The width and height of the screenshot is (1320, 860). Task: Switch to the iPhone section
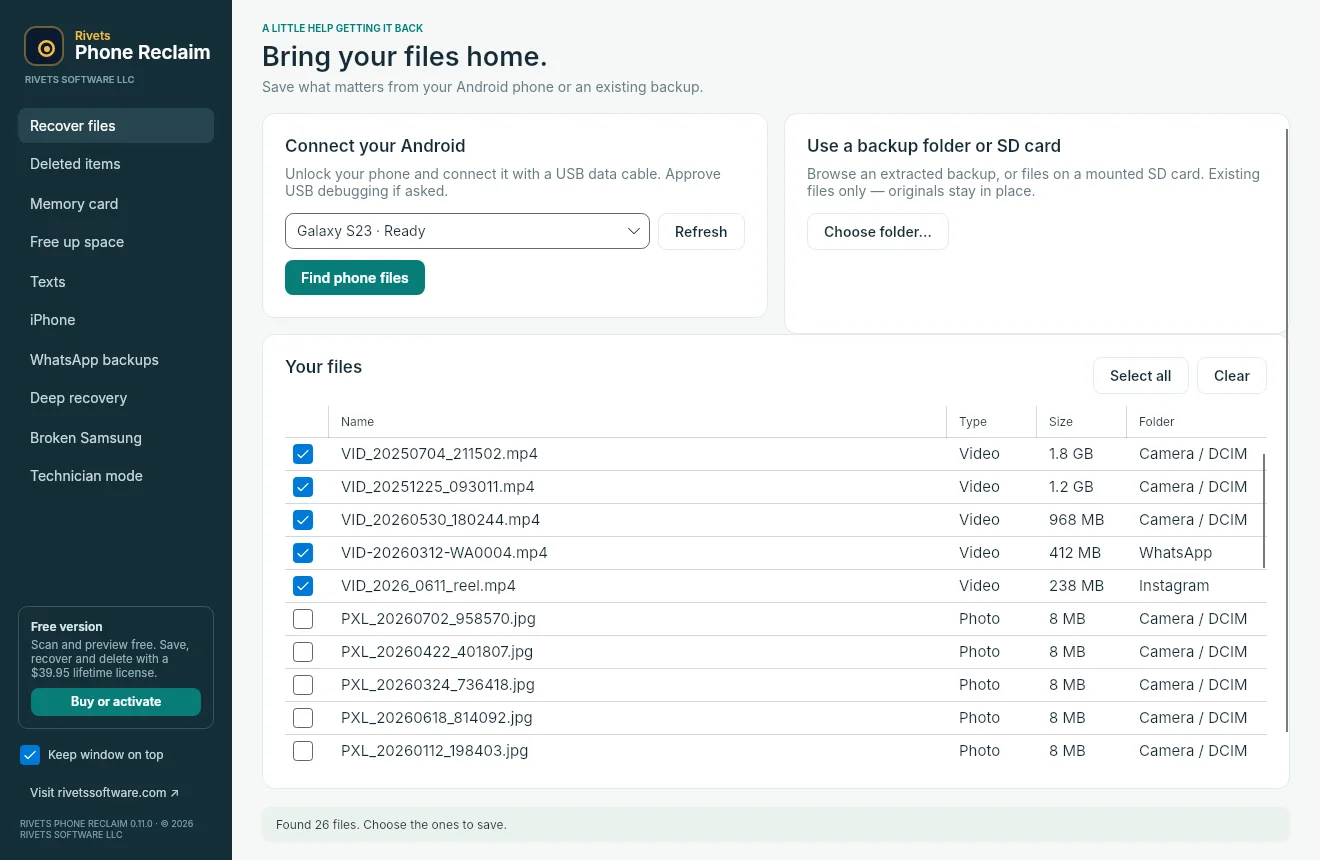(116, 320)
